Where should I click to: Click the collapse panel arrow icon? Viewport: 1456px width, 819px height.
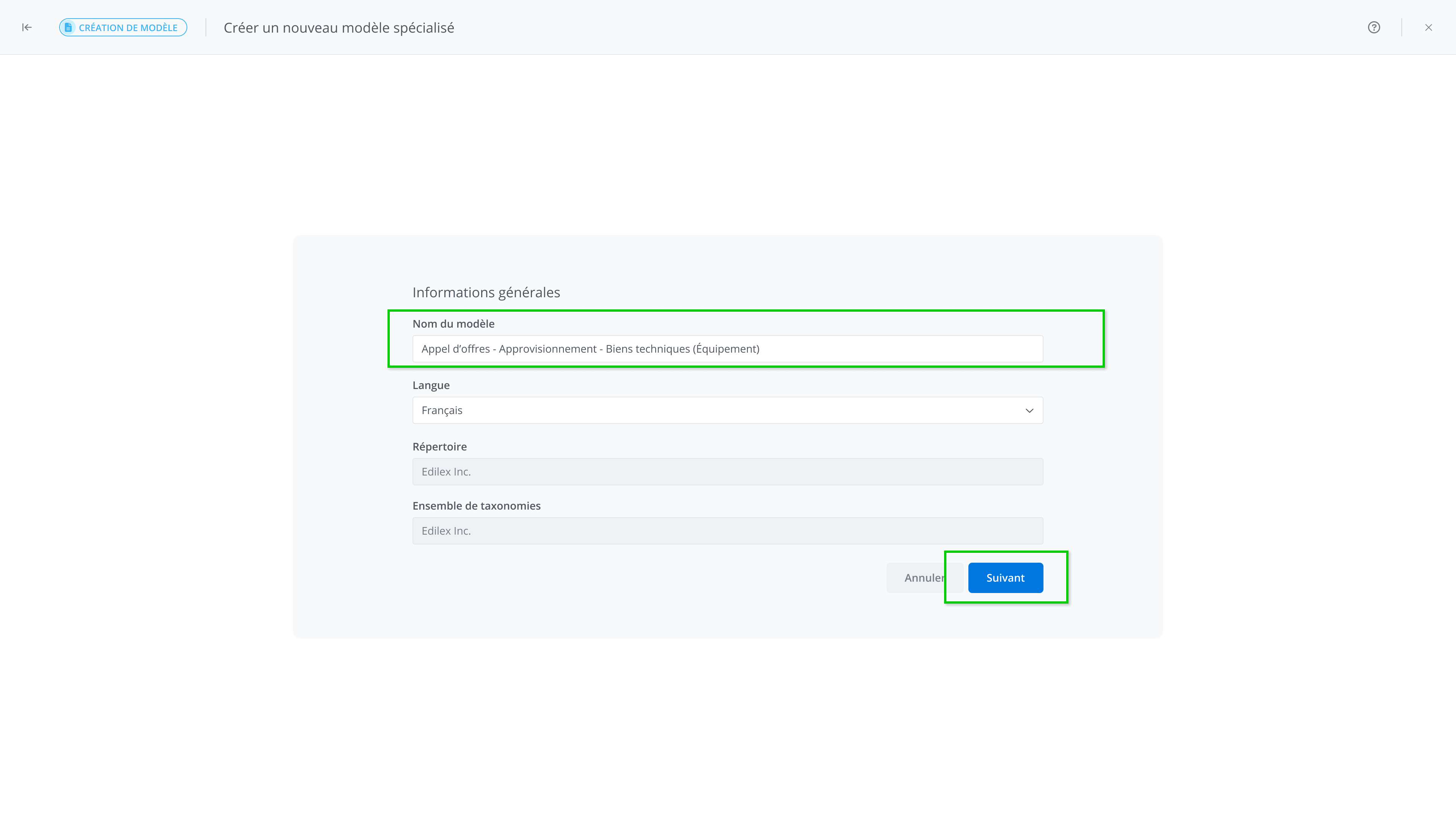pyautogui.click(x=27, y=27)
